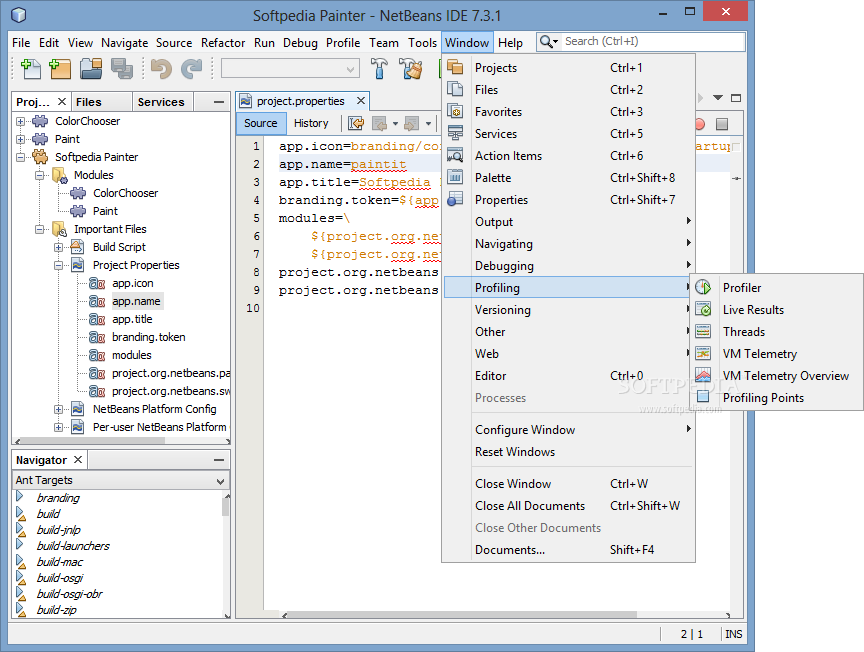864x652 pixels.
Task: Click the search magnifier icon
Action: (x=546, y=41)
